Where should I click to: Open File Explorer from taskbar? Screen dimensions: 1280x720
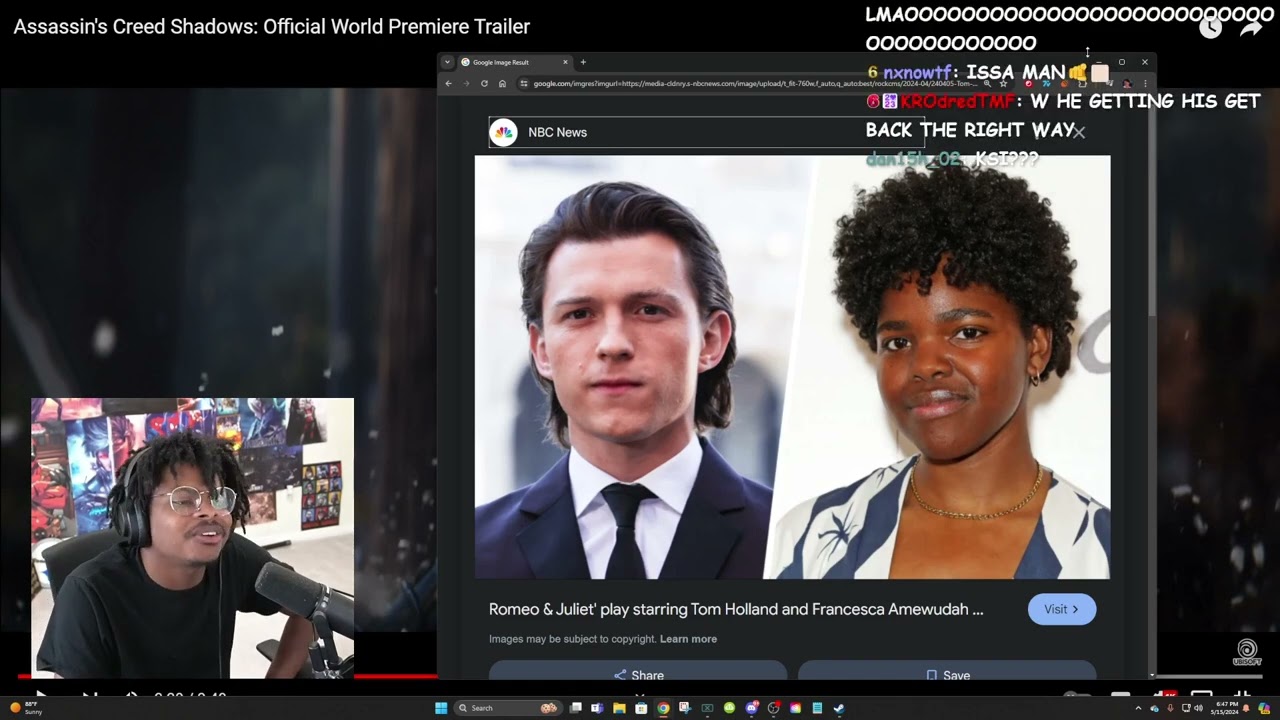pyautogui.click(x=619, y=708)
